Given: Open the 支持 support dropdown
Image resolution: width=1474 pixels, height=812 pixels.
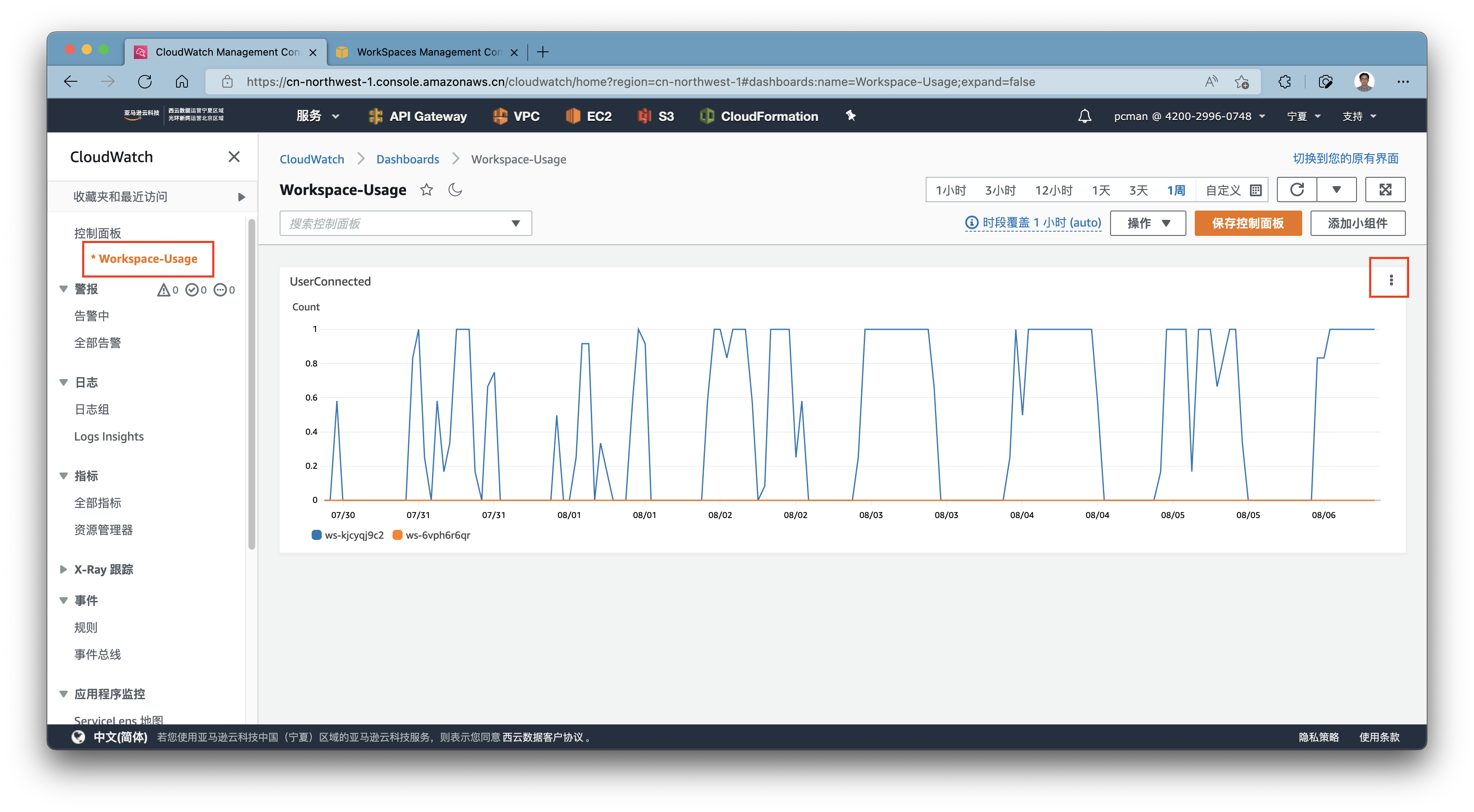Looking at the screenshot, I should [x=1359, y=116].
